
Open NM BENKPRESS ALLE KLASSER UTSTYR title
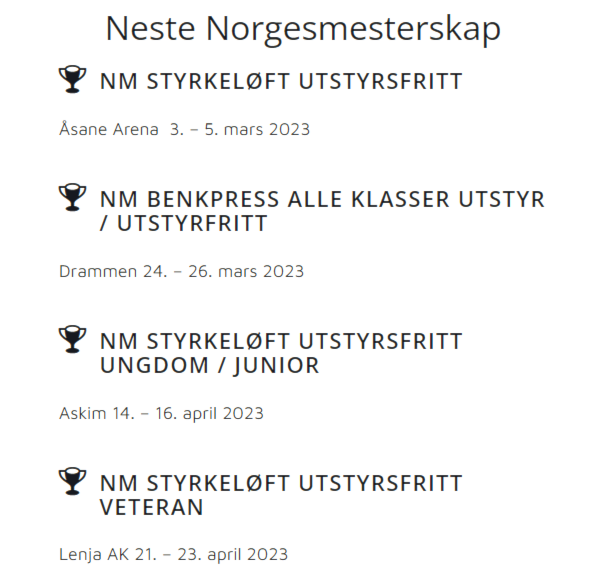(x=322, y=199)
